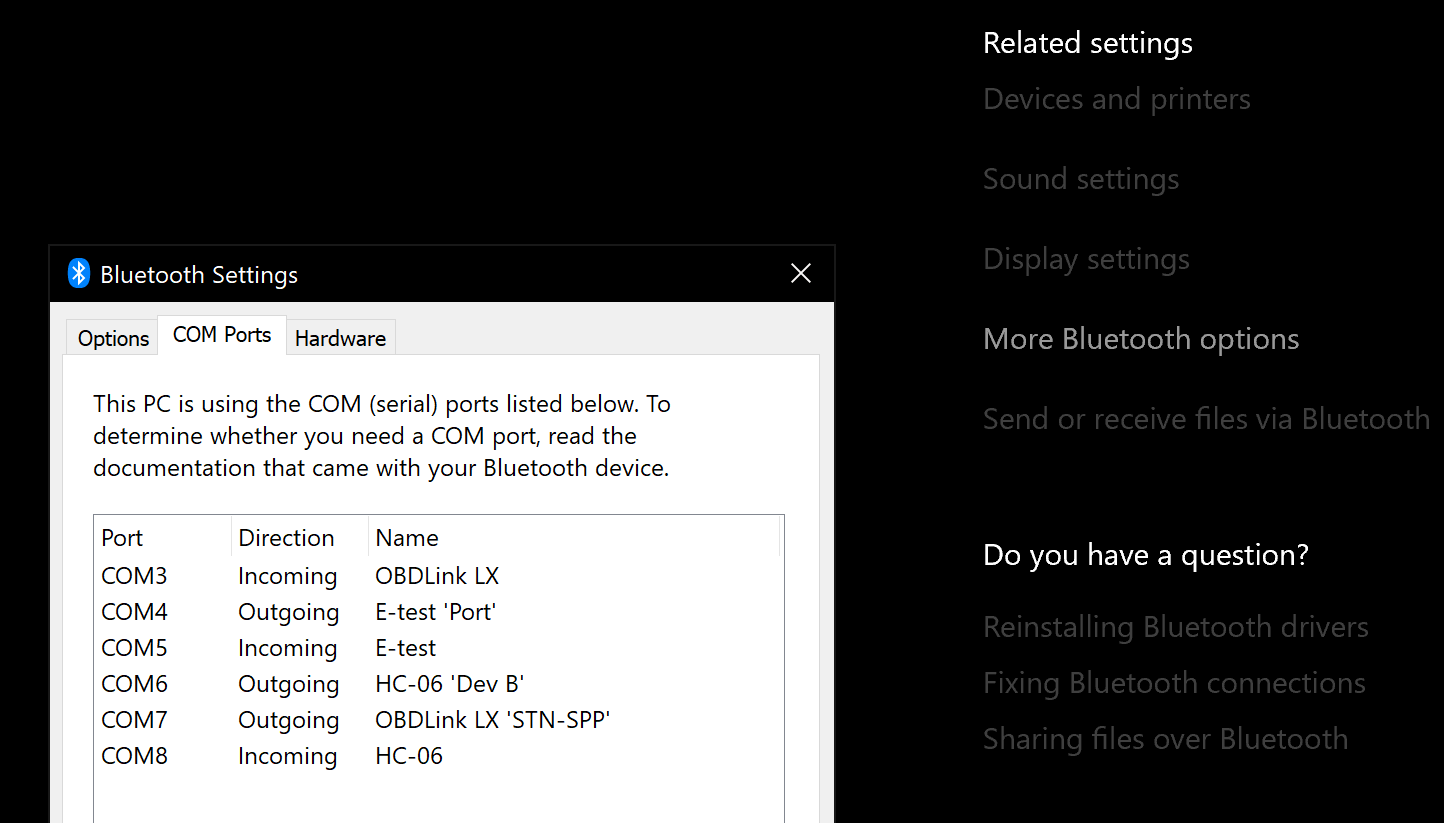Switch to the Options tab
This screenshot has width=1444, height=823.
pos(113,338)
